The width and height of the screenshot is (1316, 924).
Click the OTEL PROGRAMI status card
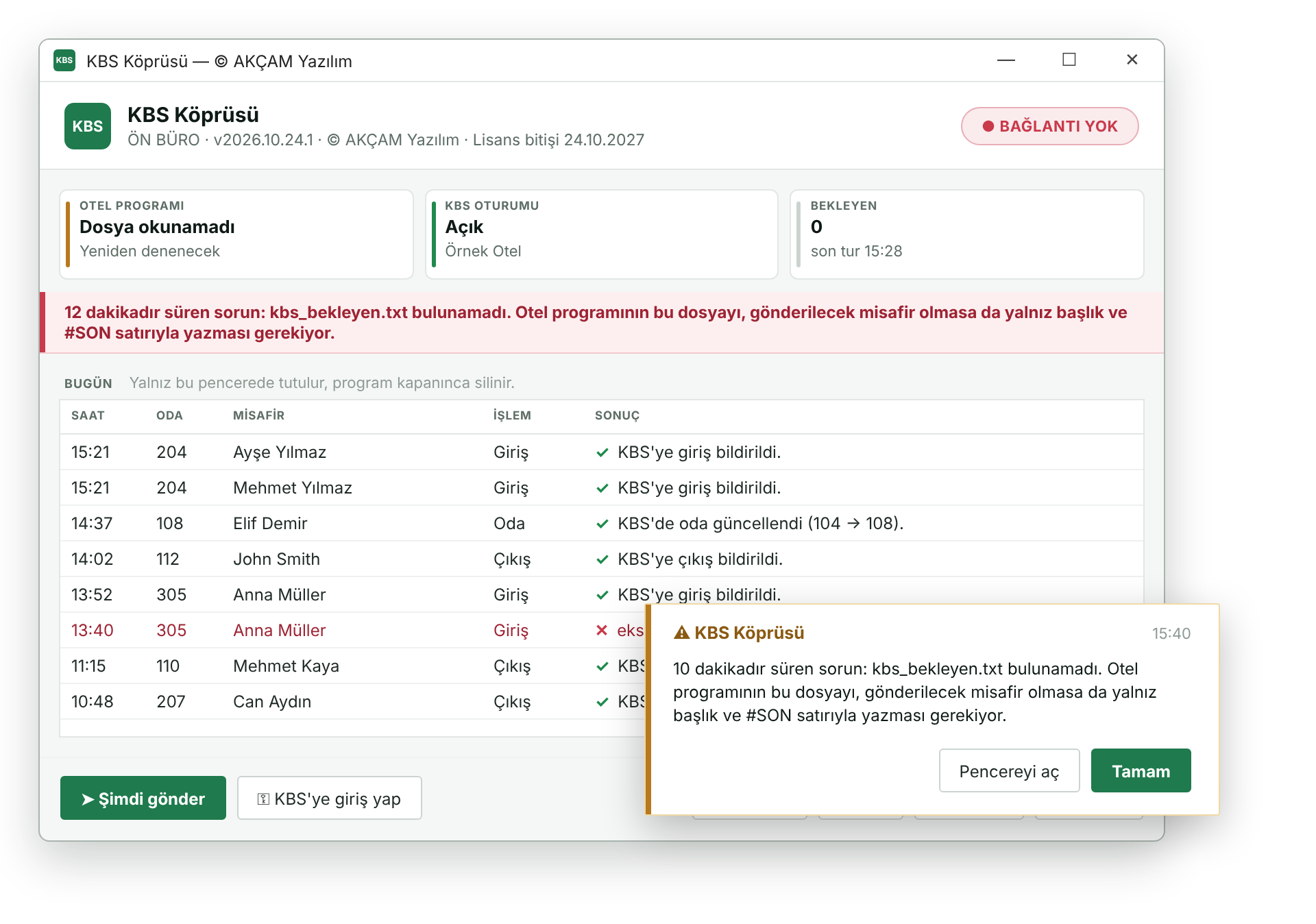pos(236,234)
